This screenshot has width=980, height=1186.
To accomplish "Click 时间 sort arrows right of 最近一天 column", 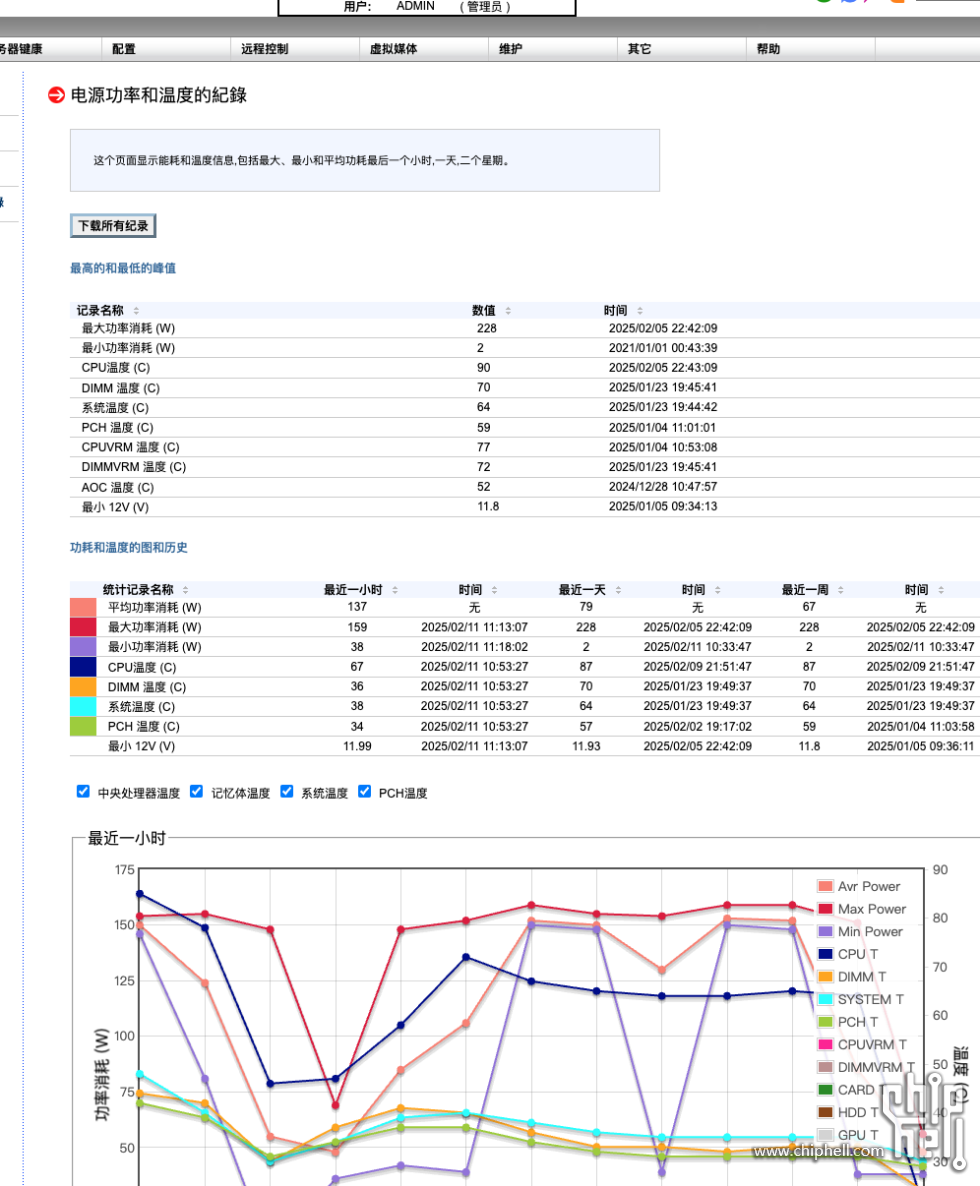I will tap(718, 590).
